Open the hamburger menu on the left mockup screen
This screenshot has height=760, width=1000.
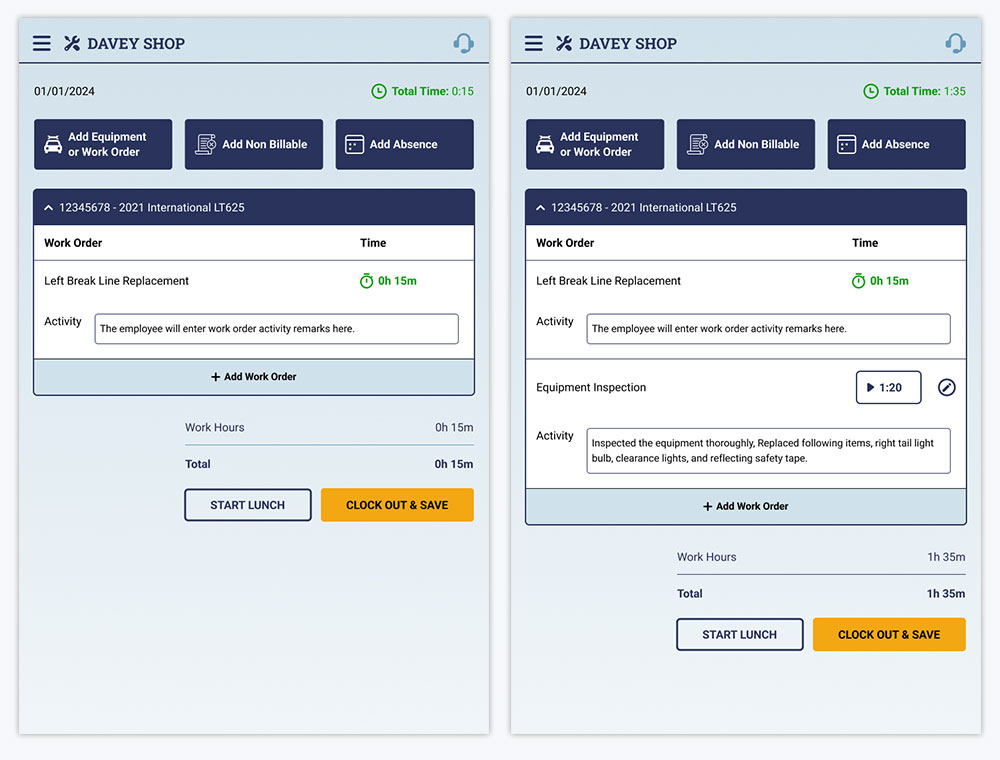point(41,43)
